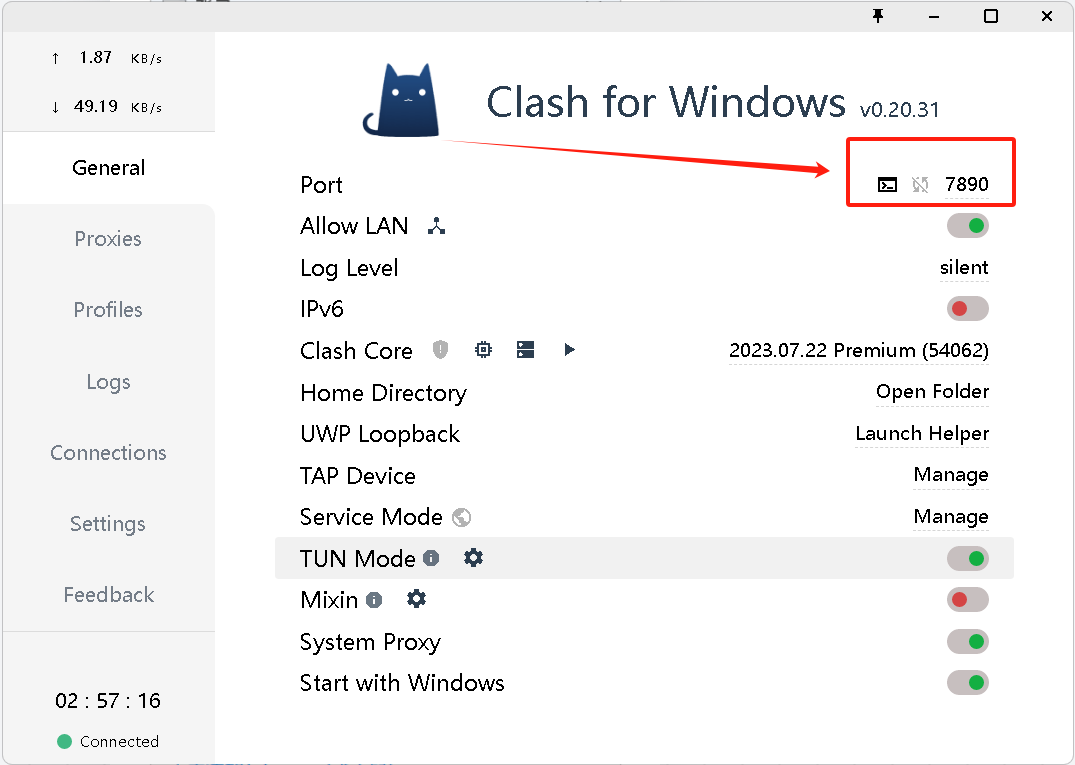This screenshot has height=765, width=1075.
Task: Click the Allow LAN network interfaces icon
Action: 437,226
